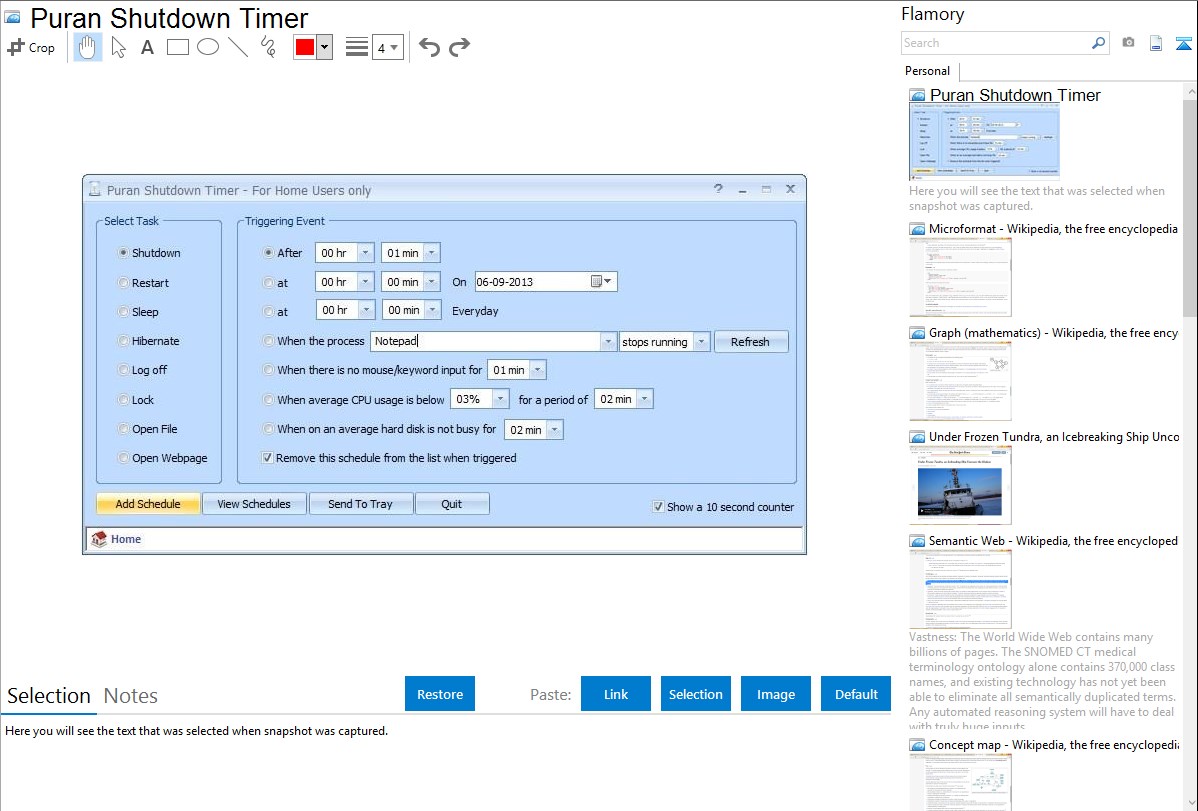Choose the text annotation tool
This screenshot has height=811, width=1198.
click(x=147, y=47)
